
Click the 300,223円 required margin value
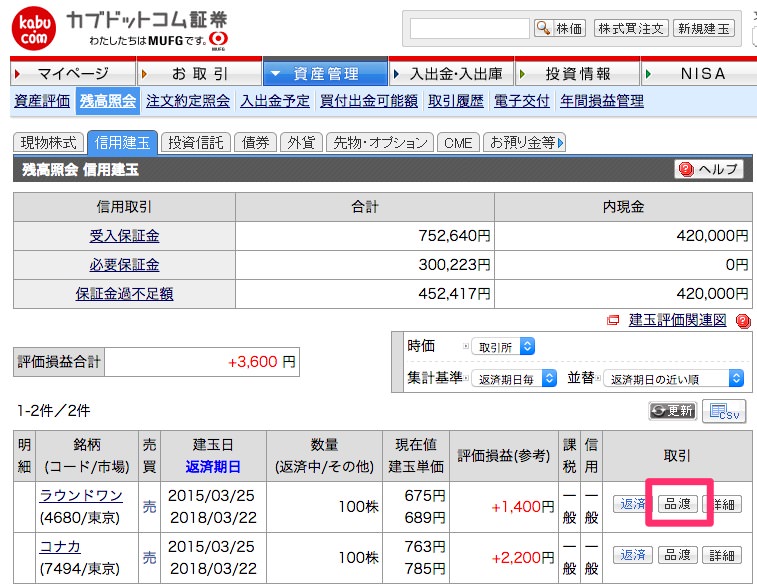click(x=454, y=264)
